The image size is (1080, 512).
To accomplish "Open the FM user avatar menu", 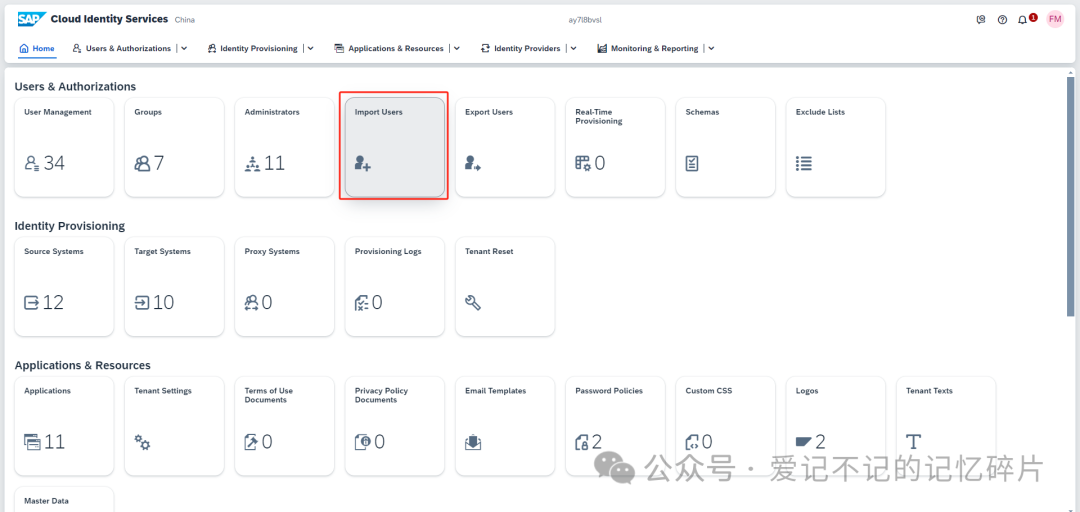I will coord(1055,19).
